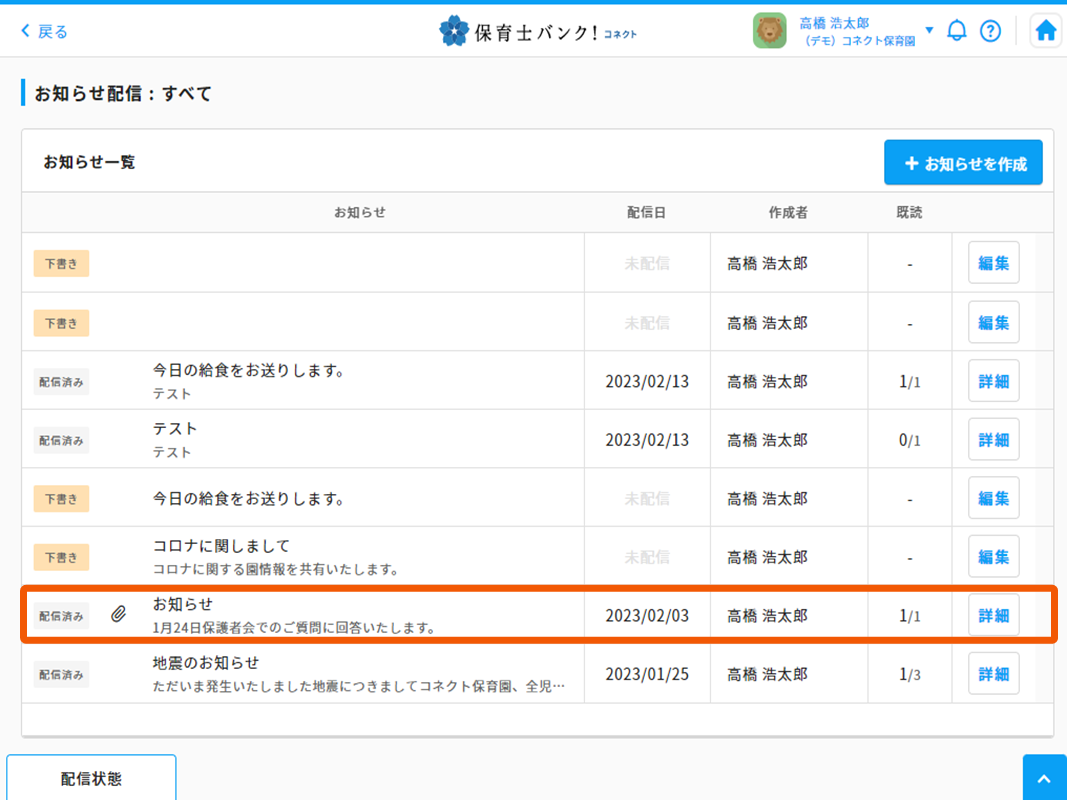Open details for テスト notice
Image resolution: width=1067 pixels, height=800 pixels.
pyautogui.click(x=993, y=440)
